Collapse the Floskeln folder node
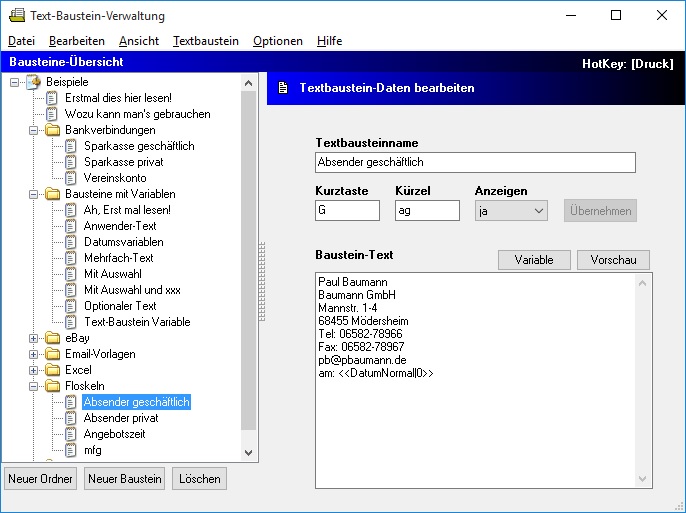The image size is (686, 513). (34, 386)
